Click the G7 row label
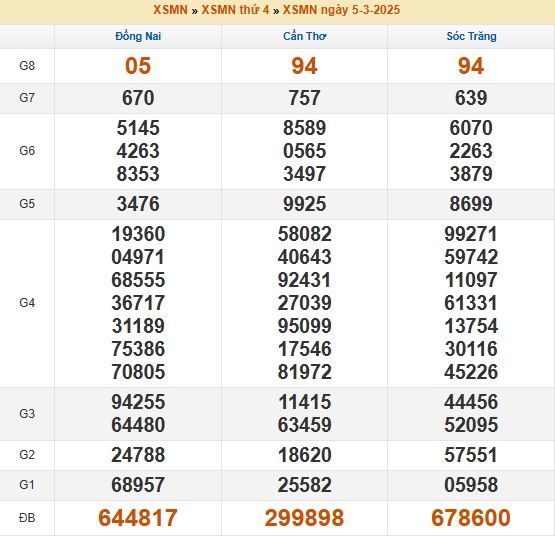The image size is (555, 539). [27, 98]
